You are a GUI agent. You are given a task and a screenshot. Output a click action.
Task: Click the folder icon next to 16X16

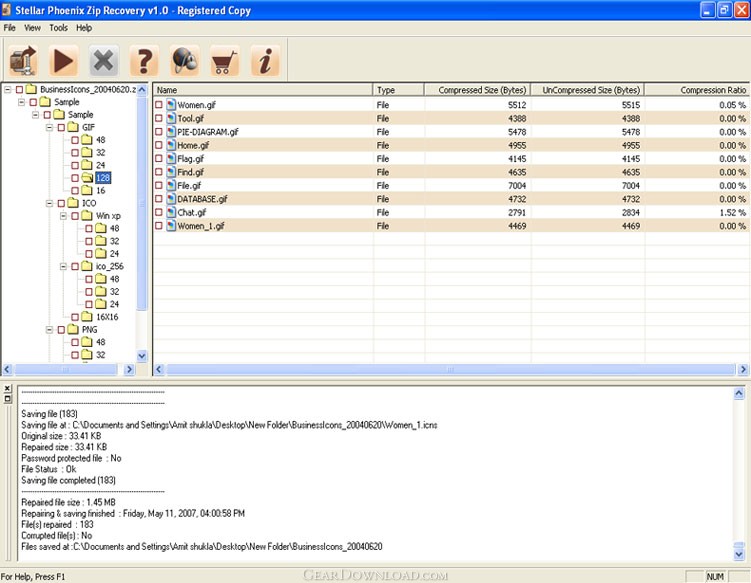point(87,317)
